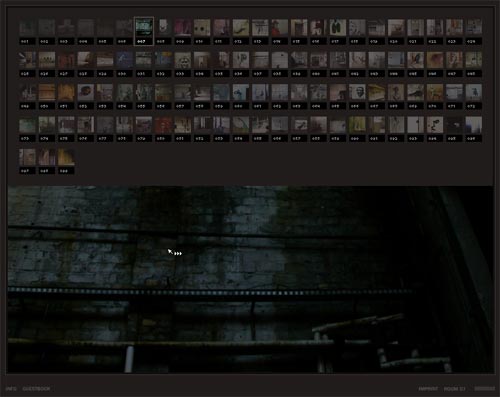Open thumbnail 025 in second row
This screenshot has width=500, height=397.
click(27, 60)
